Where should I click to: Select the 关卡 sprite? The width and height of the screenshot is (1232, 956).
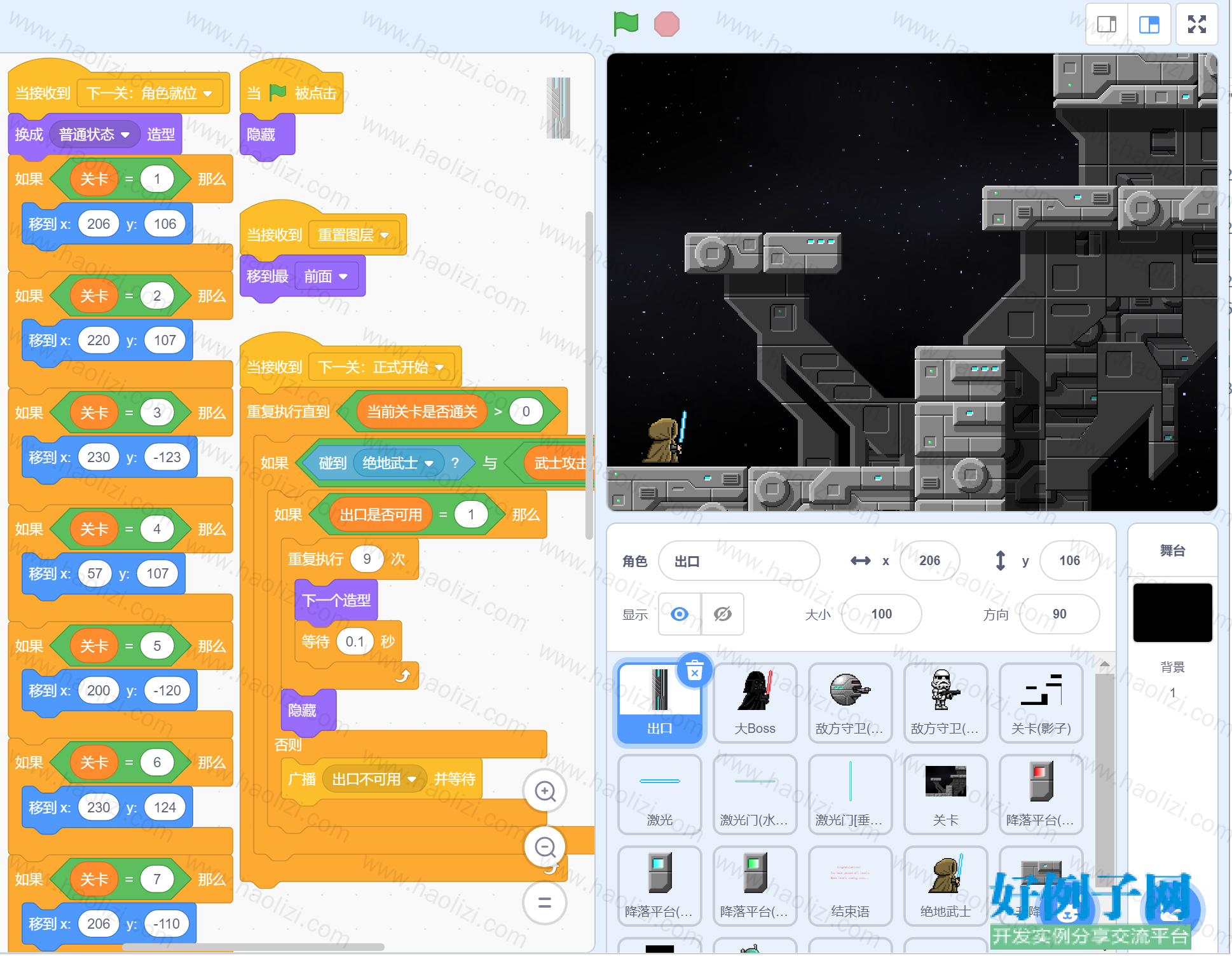(946, 795)
